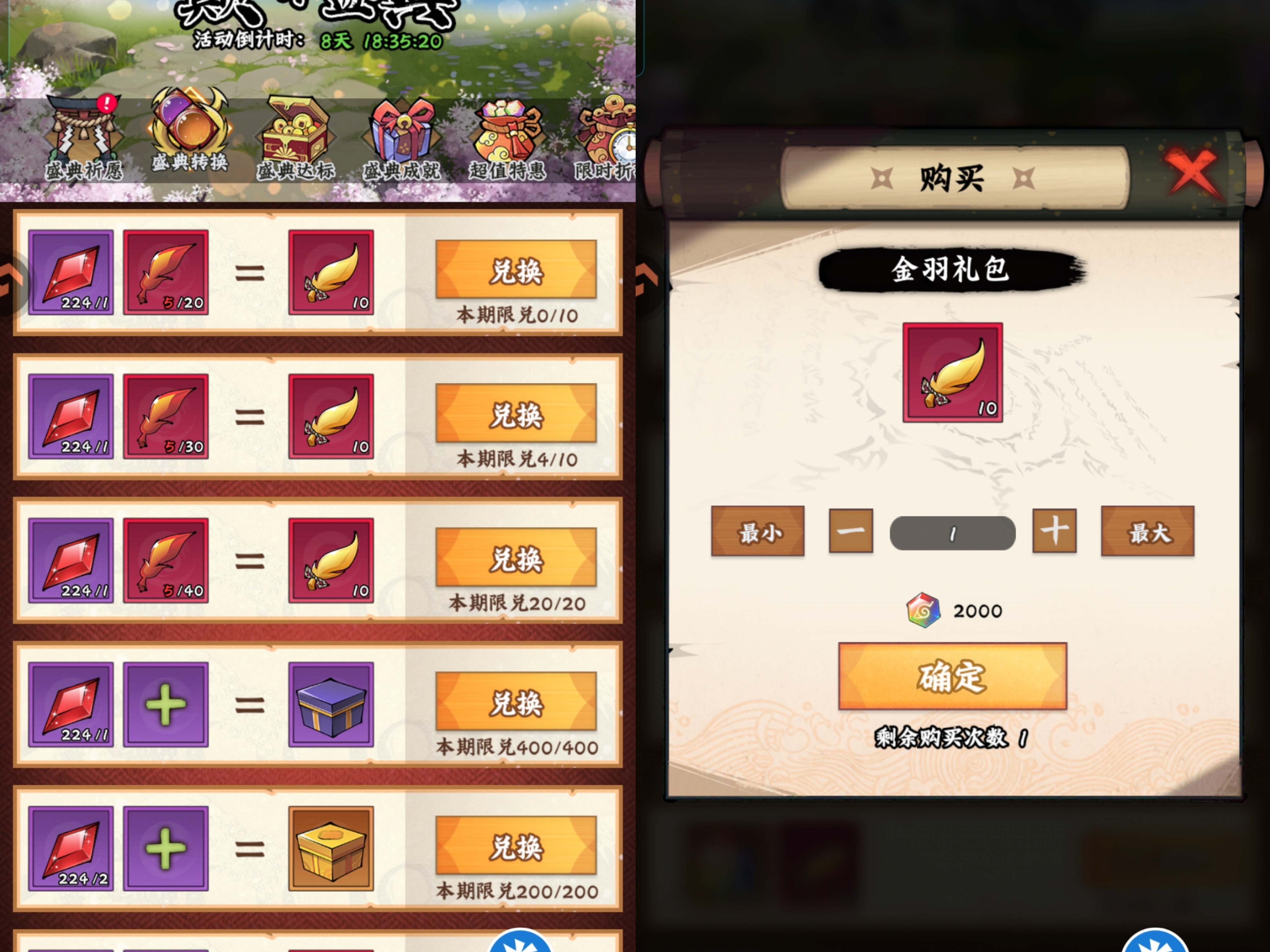Click 兑换 with limit 本期限兑400/400
The height and width of the screenshot is (952, 1270).
click(x=516, y=702)
